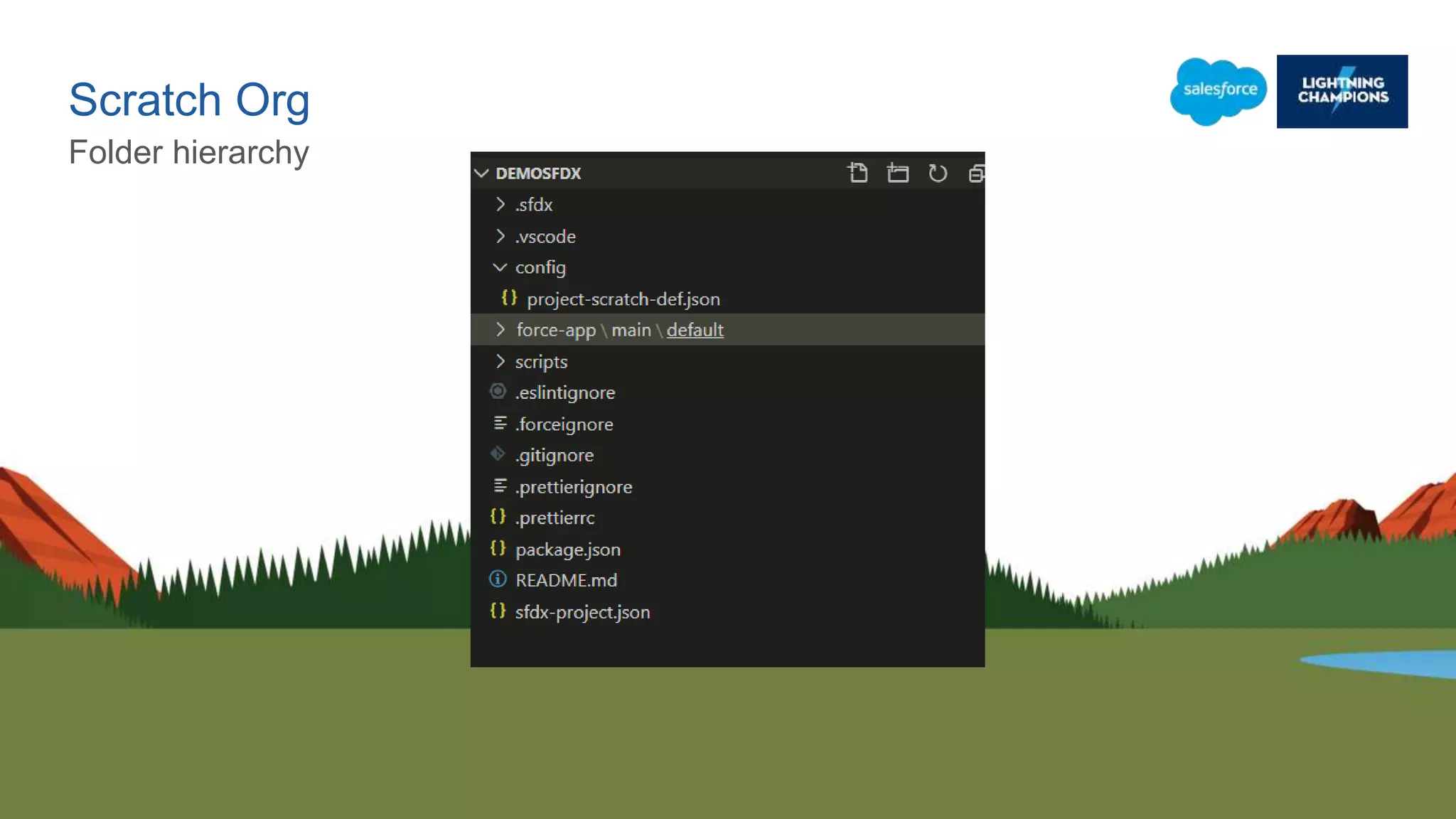Click the New Folder icon in explorer header
The height and width of the screenshot is (819, 1456).
(898, 173)
